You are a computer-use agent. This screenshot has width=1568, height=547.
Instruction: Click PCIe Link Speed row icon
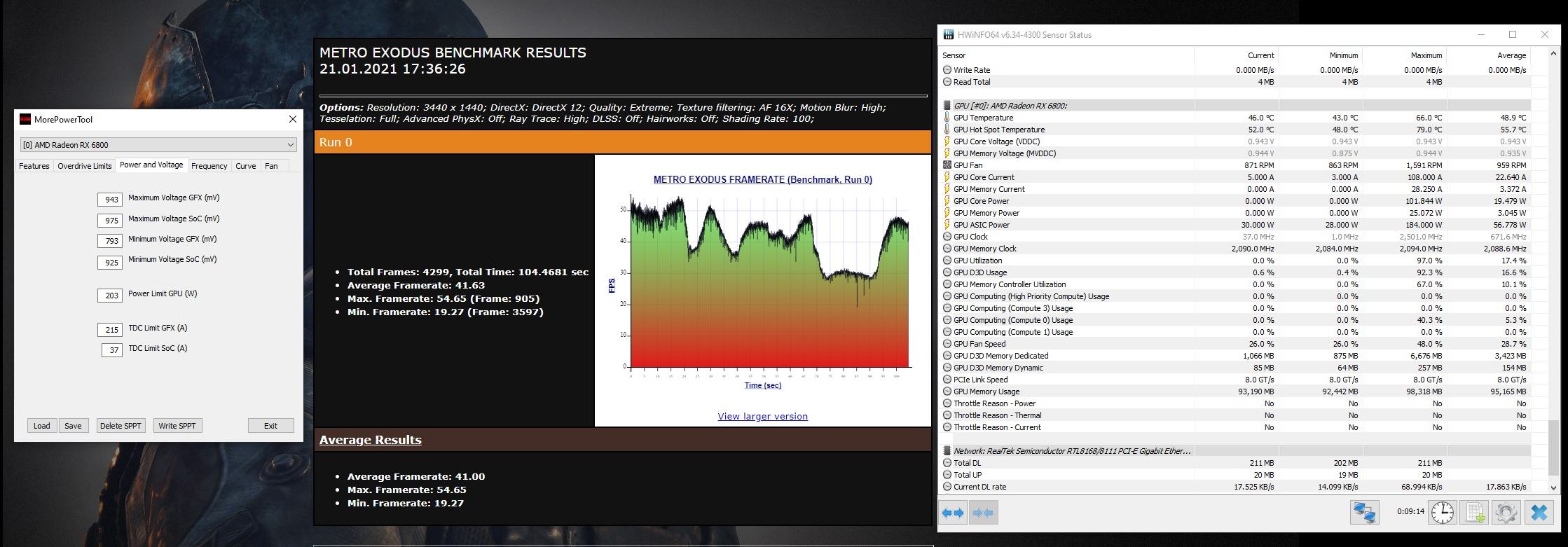(947, 380)
